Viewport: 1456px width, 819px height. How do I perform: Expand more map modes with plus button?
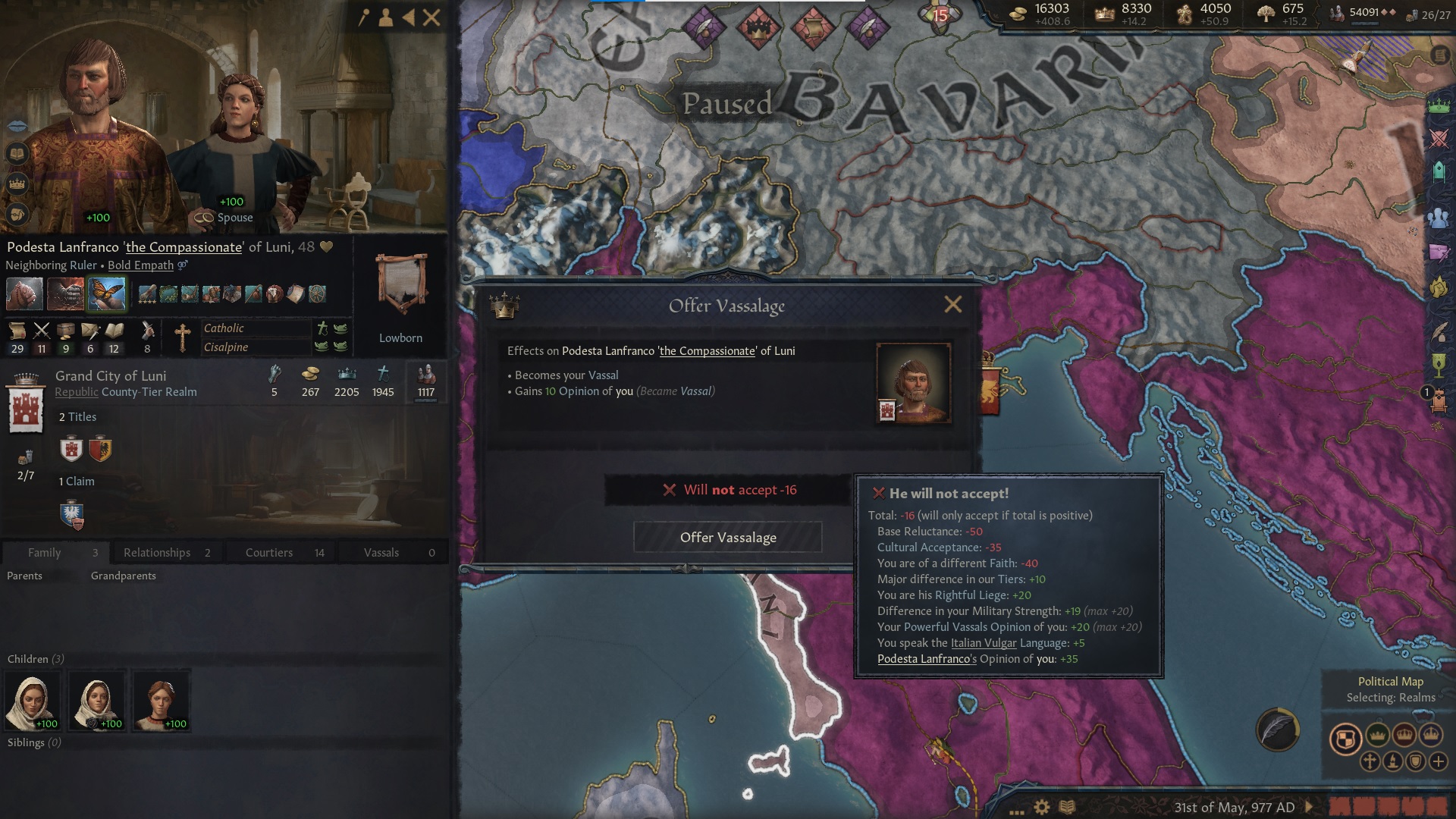pyautogui.click(x=1439, y=761)
